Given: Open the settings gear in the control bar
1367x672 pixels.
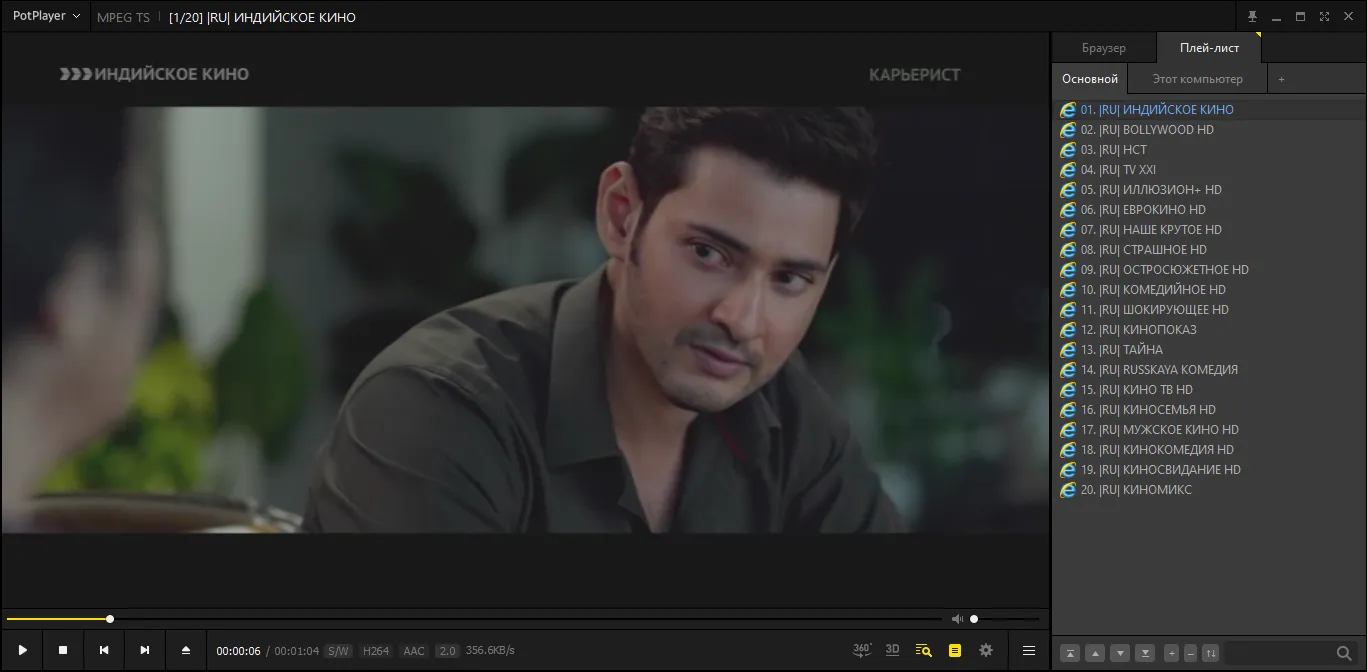Looking at the screenshot, I should (986, 650).
